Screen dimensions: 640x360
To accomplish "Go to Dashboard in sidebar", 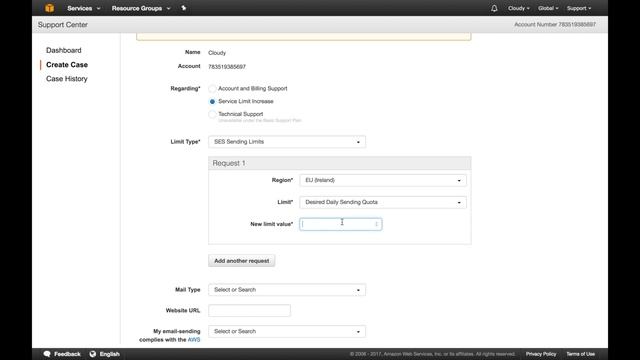I will pyautogui.click(x=64, y=50).
